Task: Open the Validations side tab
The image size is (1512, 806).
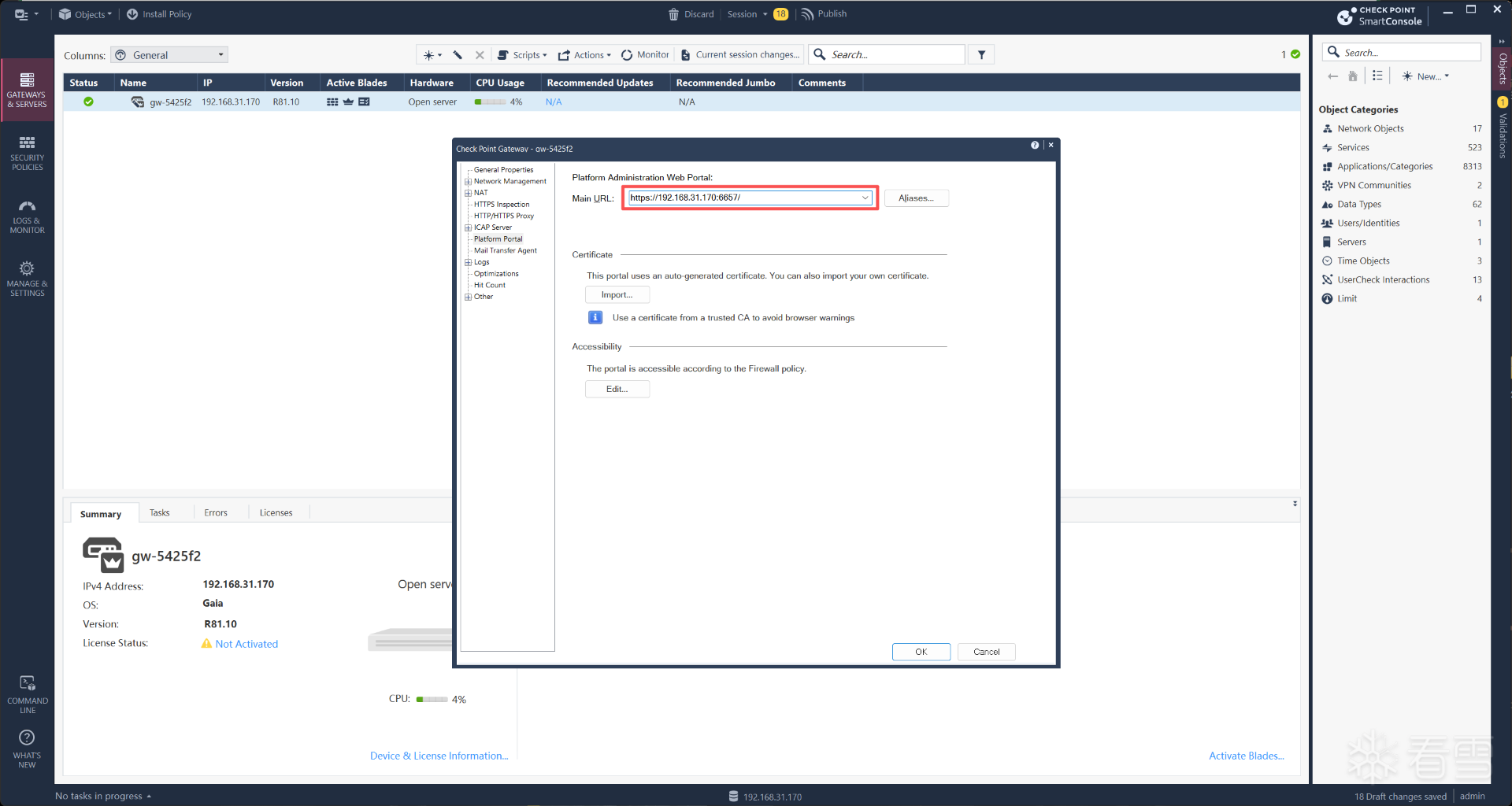Action: [1503, 129]
